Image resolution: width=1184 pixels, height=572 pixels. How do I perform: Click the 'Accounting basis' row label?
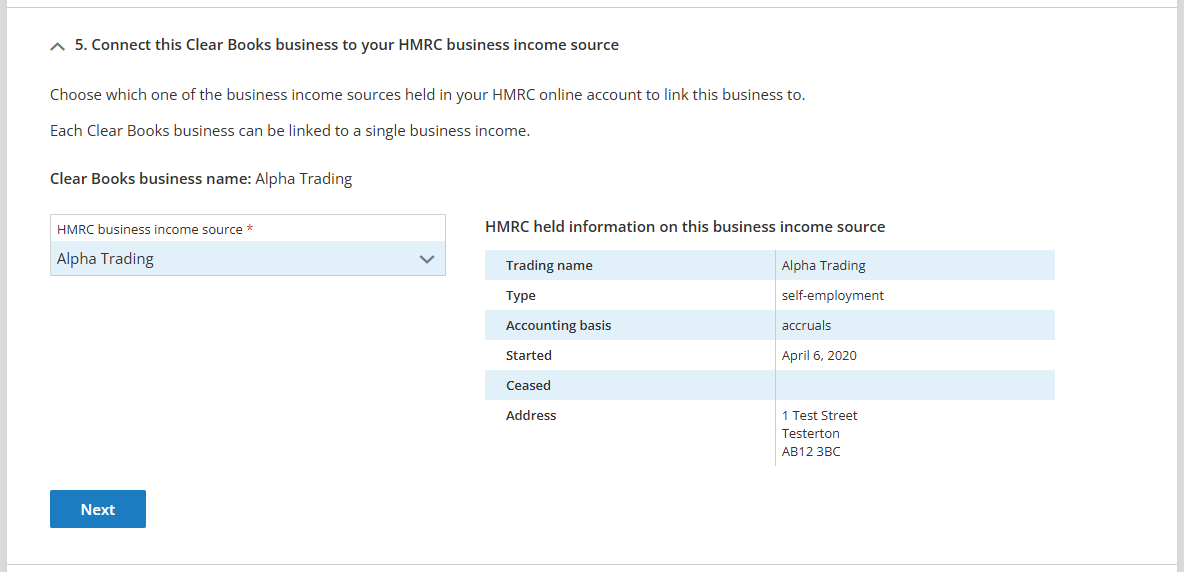point(558,326)
